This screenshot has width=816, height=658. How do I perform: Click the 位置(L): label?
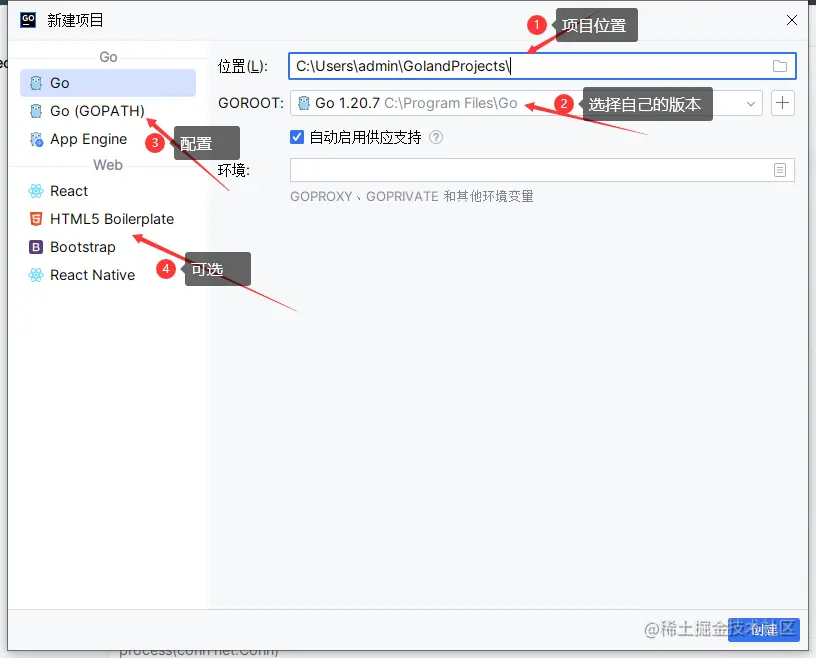pos(243,67)
